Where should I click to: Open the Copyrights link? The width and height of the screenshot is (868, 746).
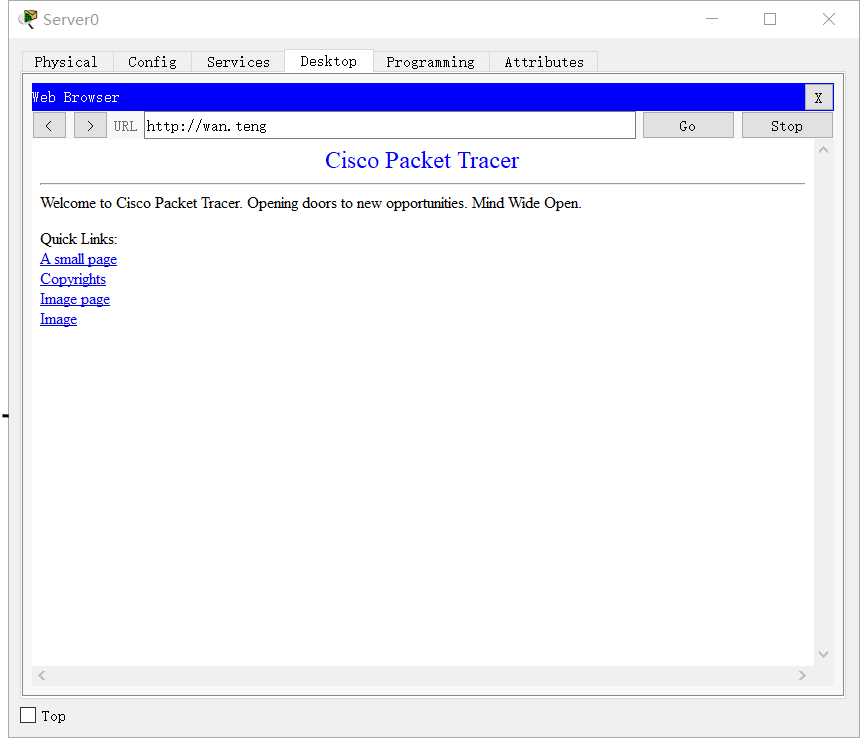pyautogui.click(x=73, y=279)
